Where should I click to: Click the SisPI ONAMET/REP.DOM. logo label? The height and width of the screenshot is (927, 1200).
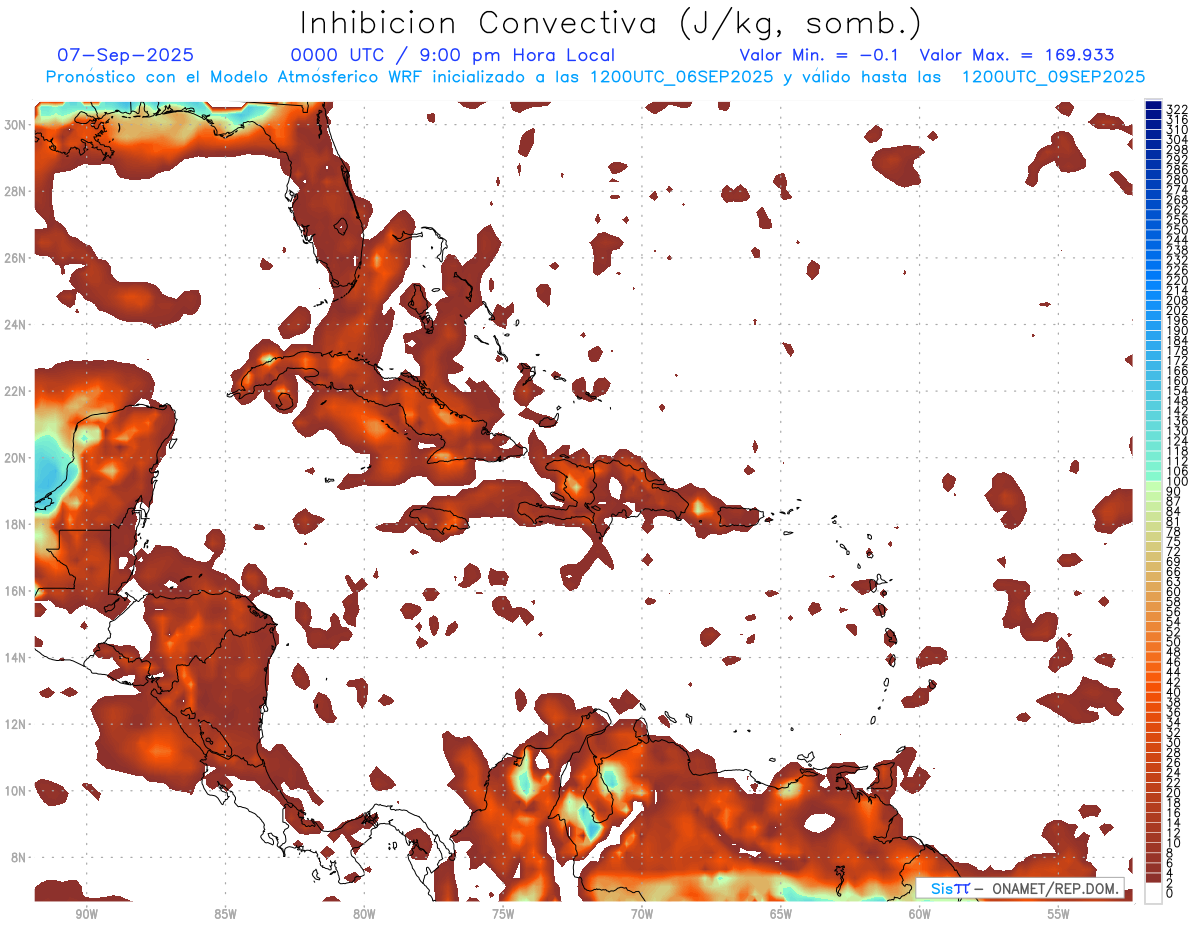(1019, 888)
